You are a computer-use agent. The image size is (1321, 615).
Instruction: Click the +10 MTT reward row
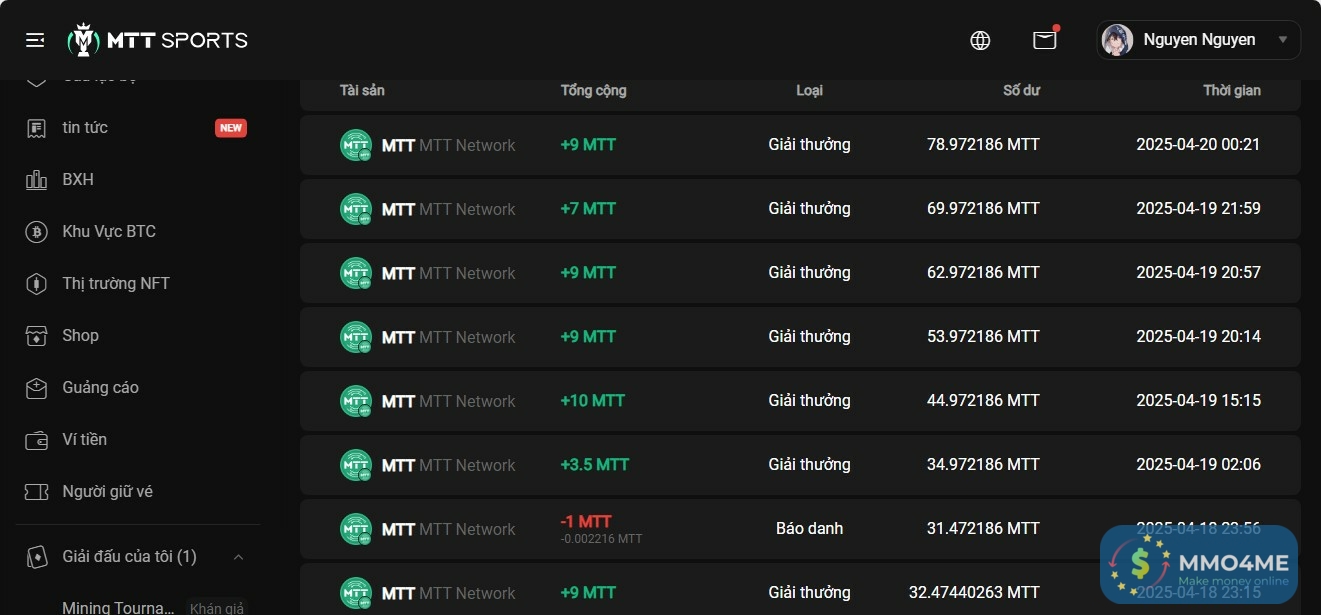click(x=800, y=401)
